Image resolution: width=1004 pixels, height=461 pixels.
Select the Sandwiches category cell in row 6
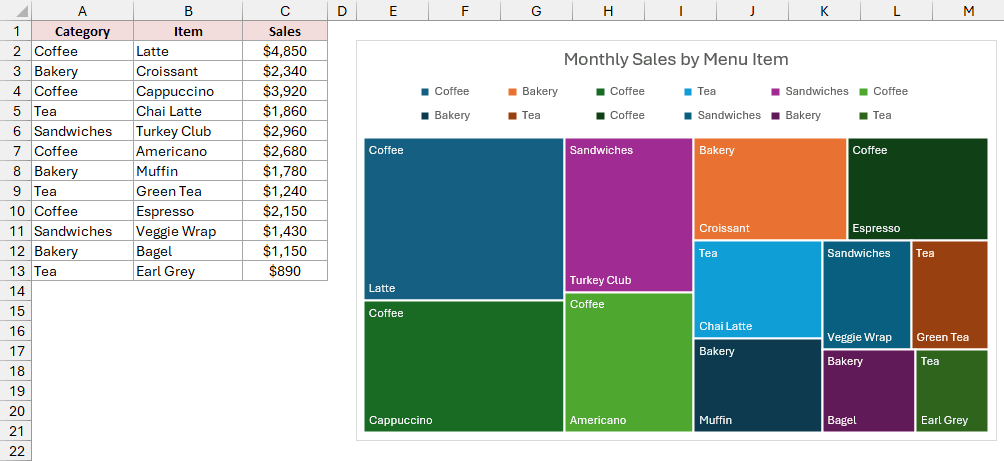point(83,131)
